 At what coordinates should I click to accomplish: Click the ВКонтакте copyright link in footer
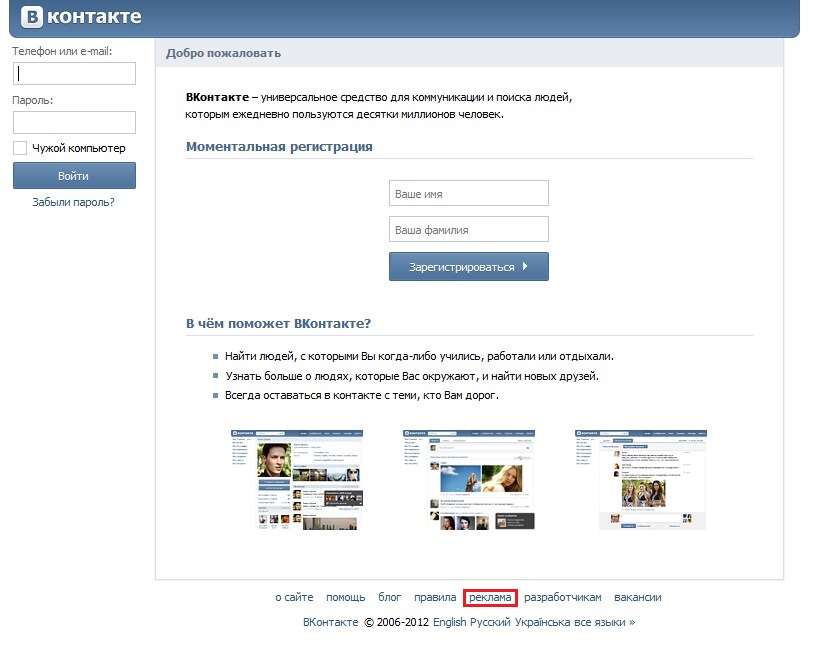[x=331, y=622]
